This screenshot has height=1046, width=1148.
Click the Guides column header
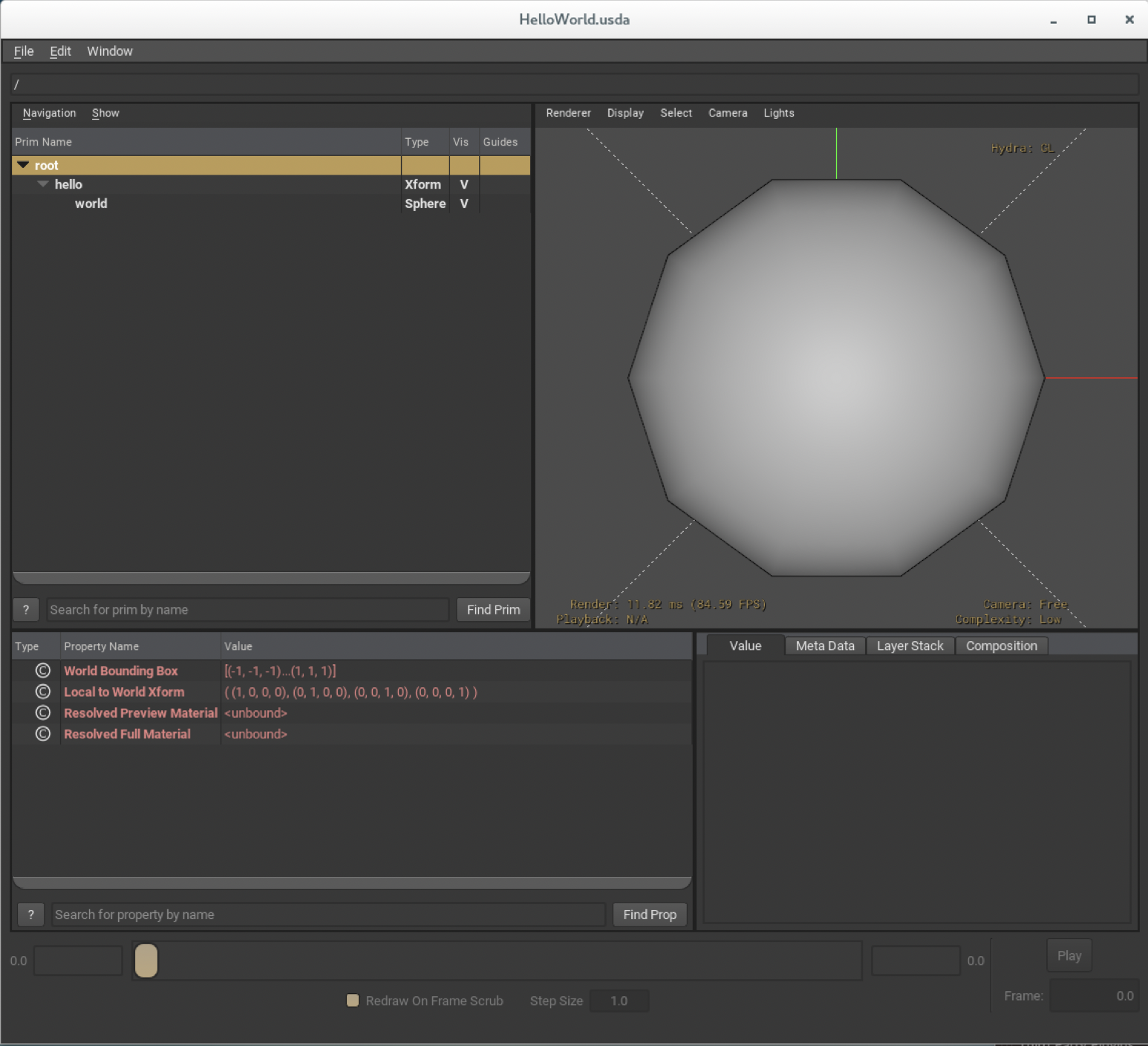(x=505, y=142)
